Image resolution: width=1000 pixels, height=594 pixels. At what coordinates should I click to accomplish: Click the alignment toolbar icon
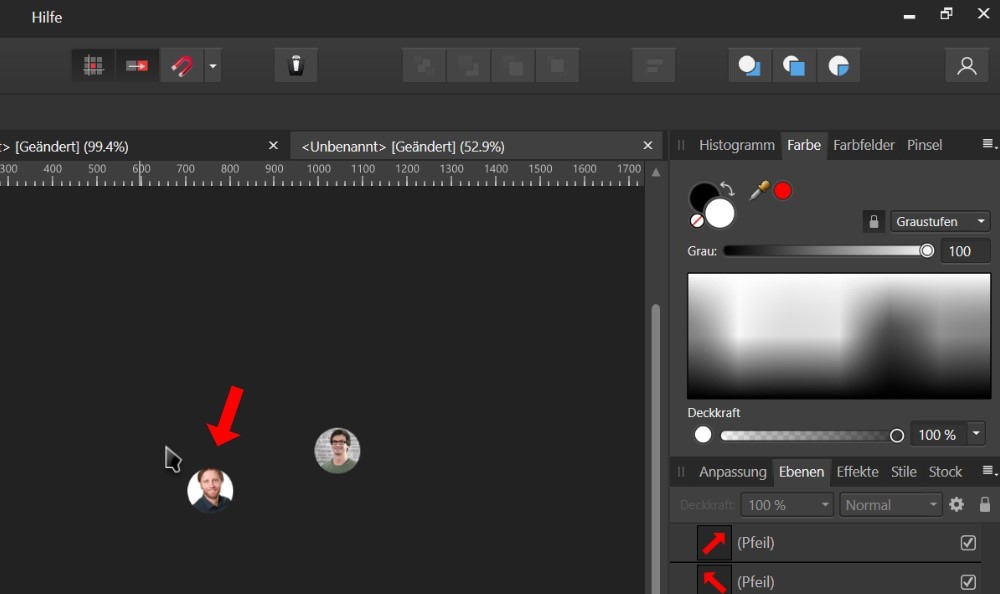point(654,65)
